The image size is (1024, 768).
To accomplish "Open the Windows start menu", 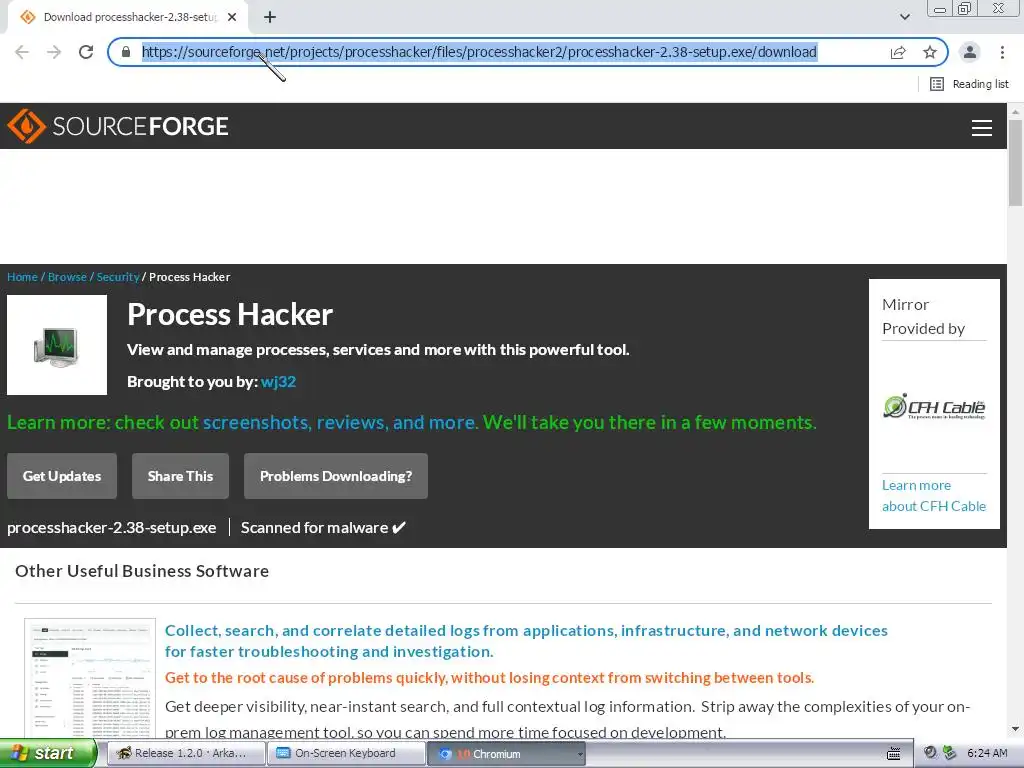I will pos(48,753).
